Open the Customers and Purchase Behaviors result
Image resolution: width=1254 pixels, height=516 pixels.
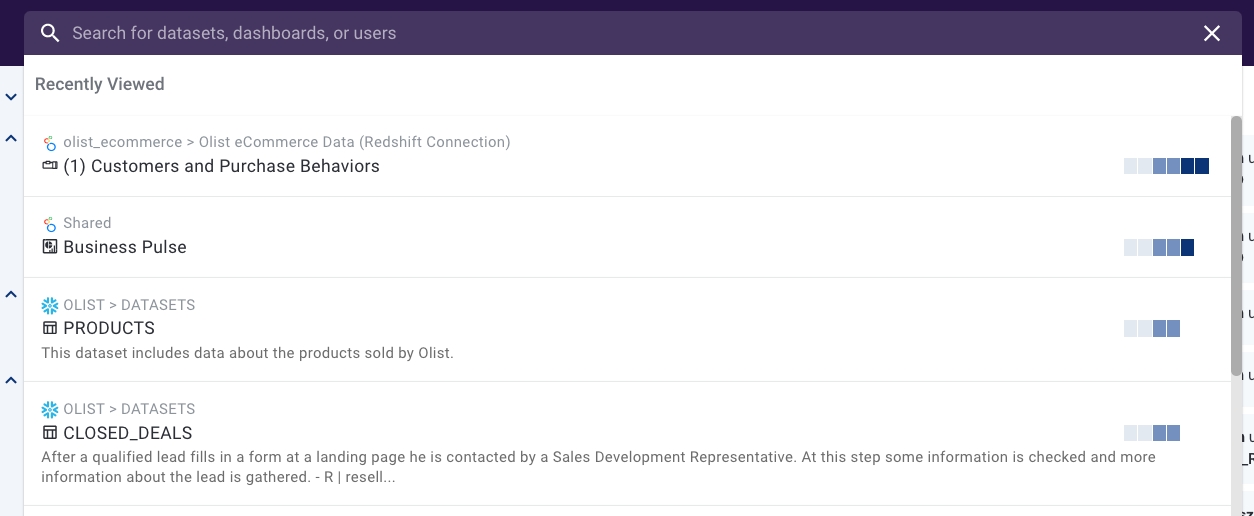[x=221, y=166]
